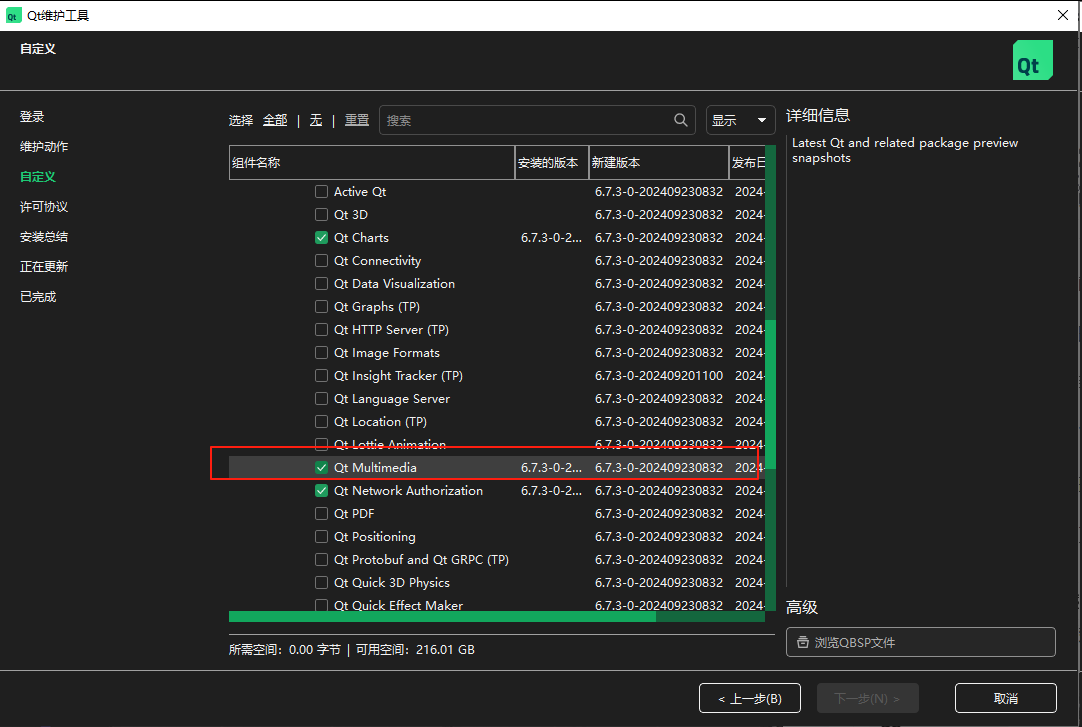The width and height of the screenshot is (1082, 727).
Task: Go to the 许可协议 step
Action: (43, 206)
